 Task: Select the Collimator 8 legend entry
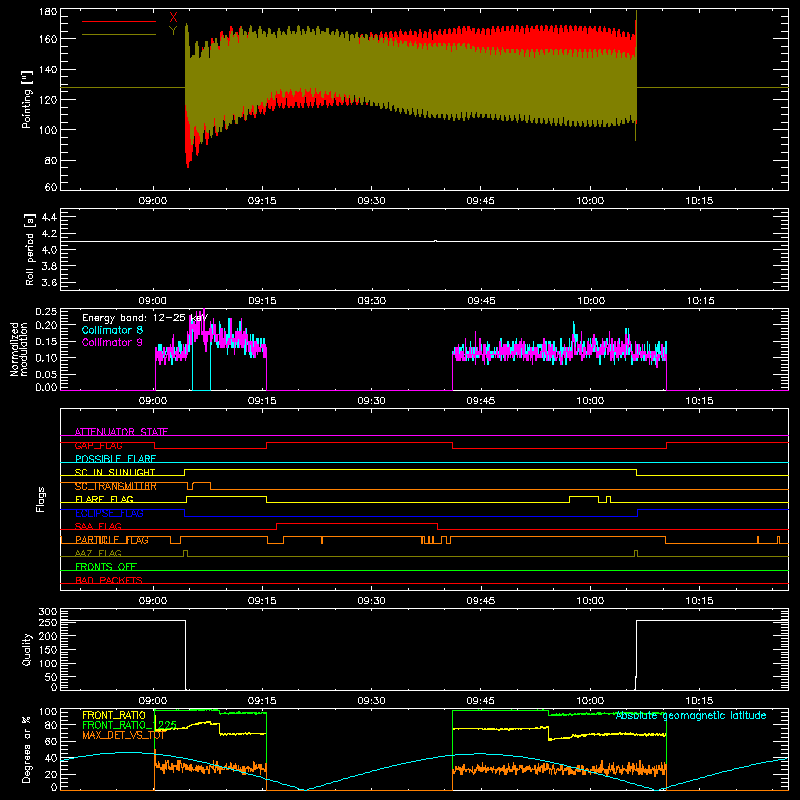coord(112,330)
